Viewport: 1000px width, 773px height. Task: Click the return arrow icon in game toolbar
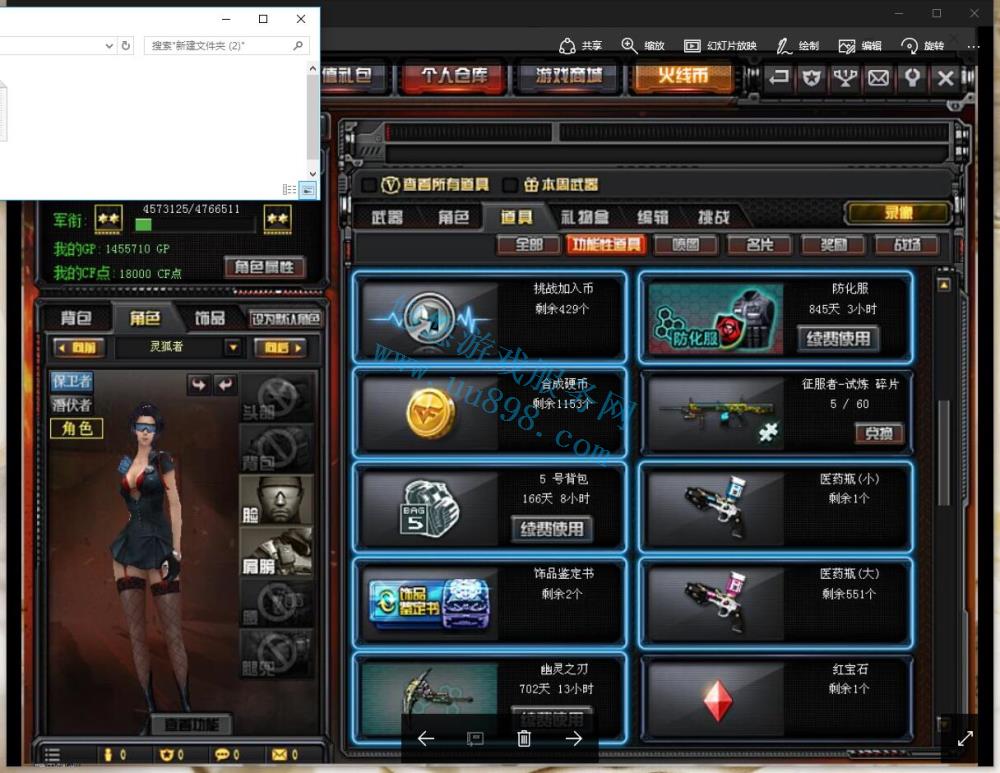(x=778, y=78)
